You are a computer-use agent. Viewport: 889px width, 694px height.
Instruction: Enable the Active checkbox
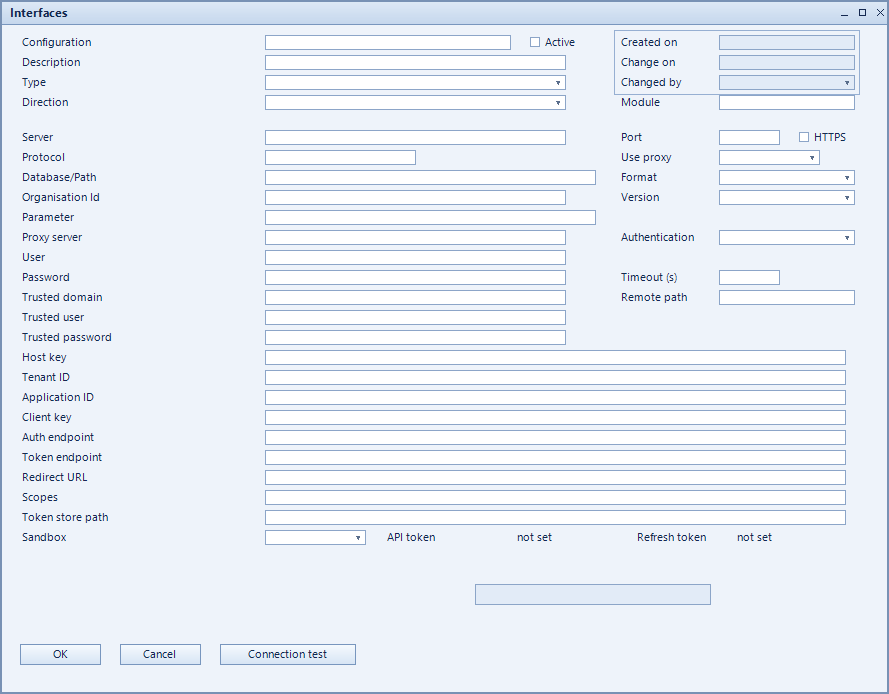click(535, 42)
